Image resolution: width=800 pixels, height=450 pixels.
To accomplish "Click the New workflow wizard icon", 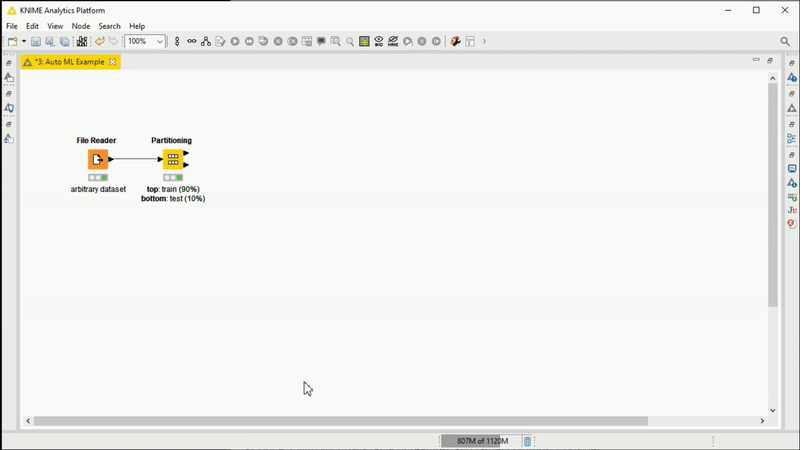I will pyautogui.click(x=12, y=41).
